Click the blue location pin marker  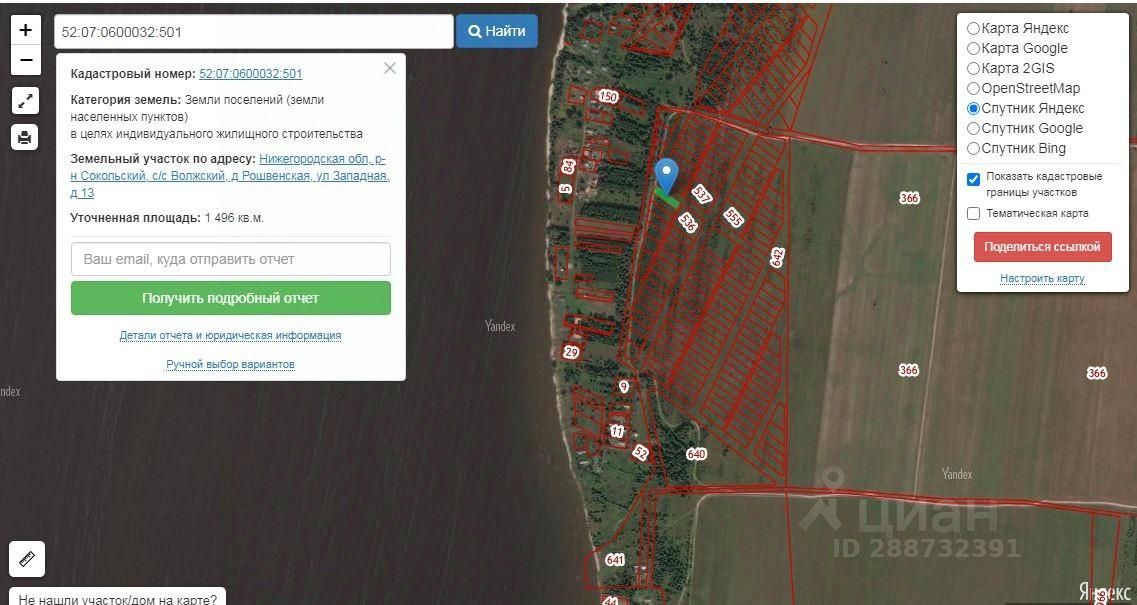point(666,176)
